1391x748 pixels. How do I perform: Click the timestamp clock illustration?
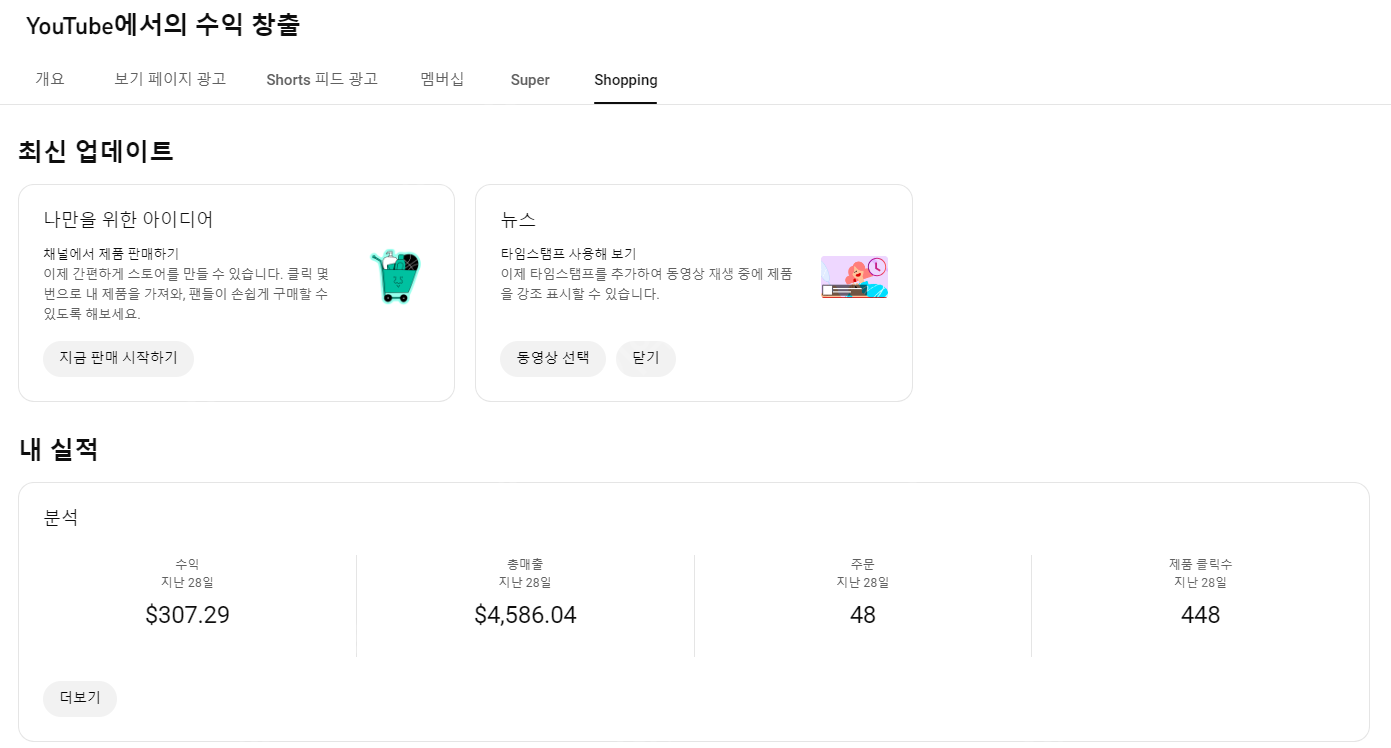(x=854, y=277)
